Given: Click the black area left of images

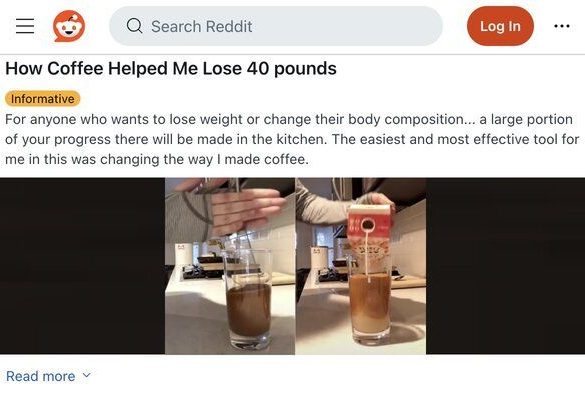Looking at the screenshot, I should (82, 266).
